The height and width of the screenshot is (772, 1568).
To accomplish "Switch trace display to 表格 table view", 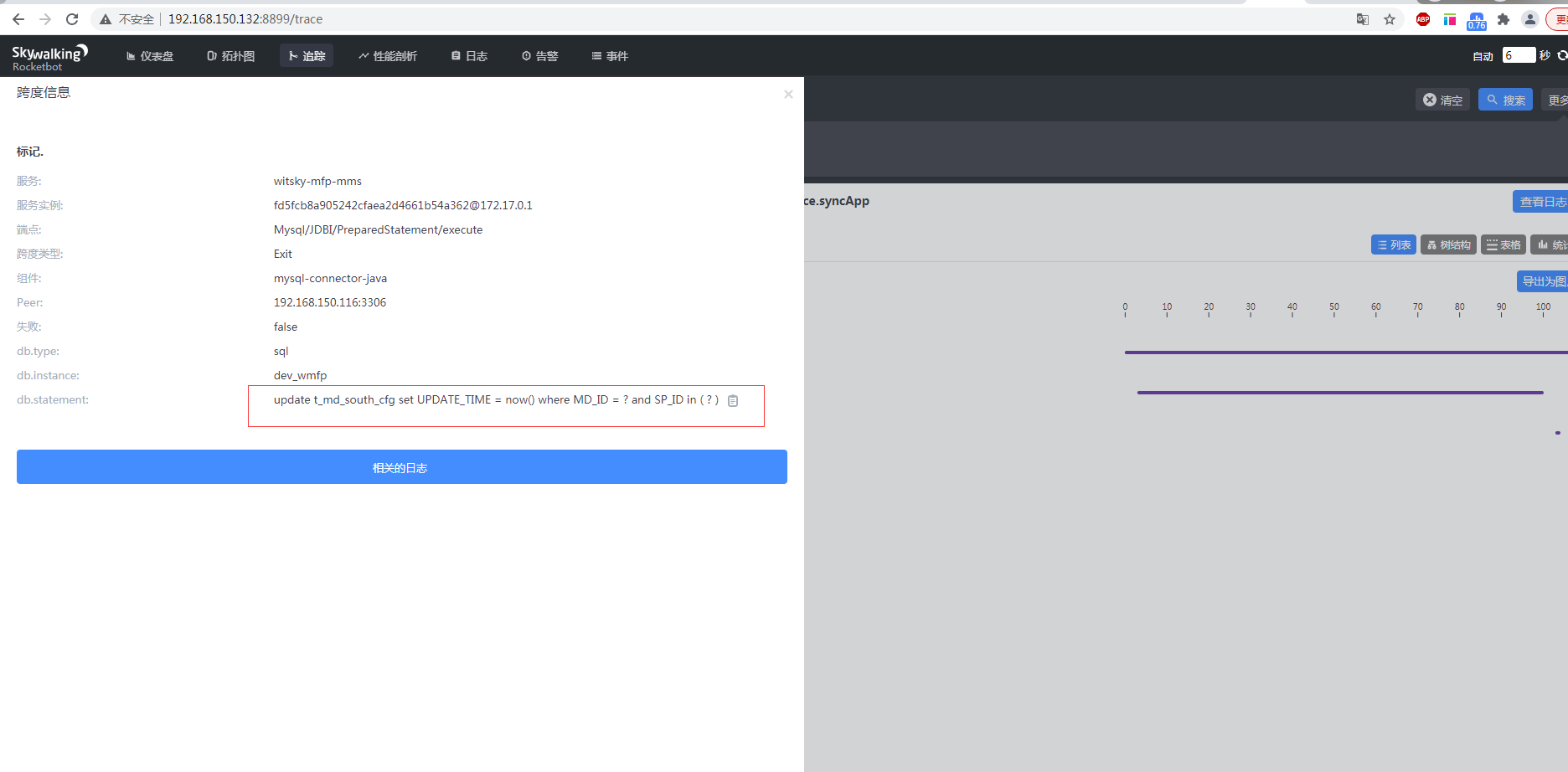I will (x=1503, y=244).
